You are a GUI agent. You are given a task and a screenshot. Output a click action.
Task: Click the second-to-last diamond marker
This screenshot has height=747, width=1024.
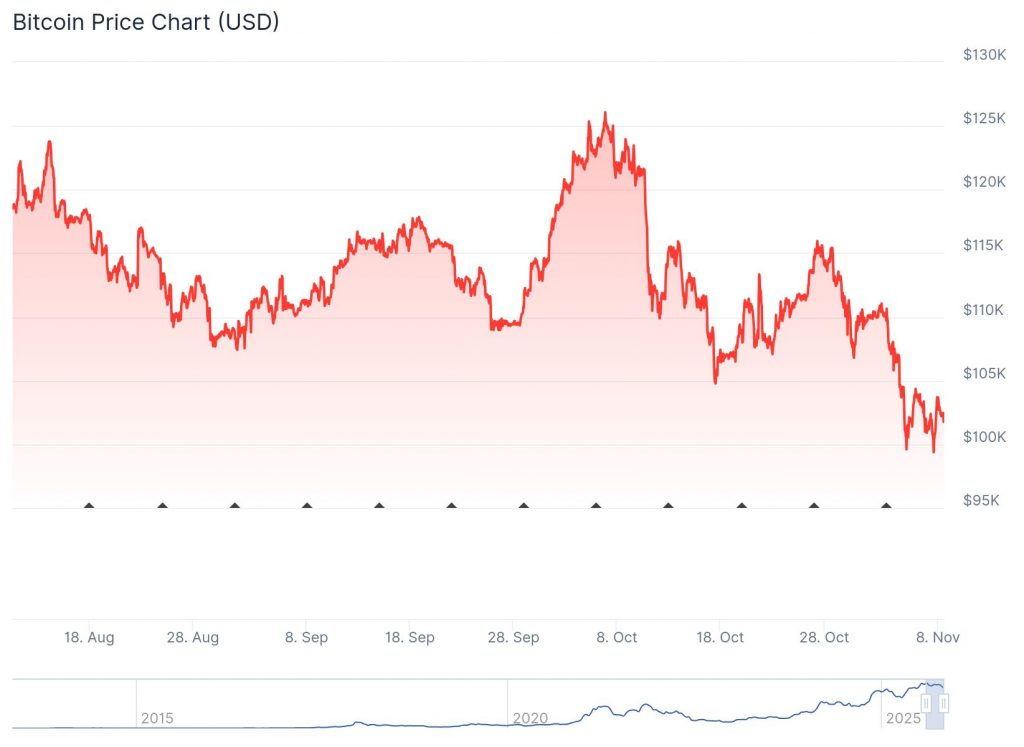pos(813,505)
